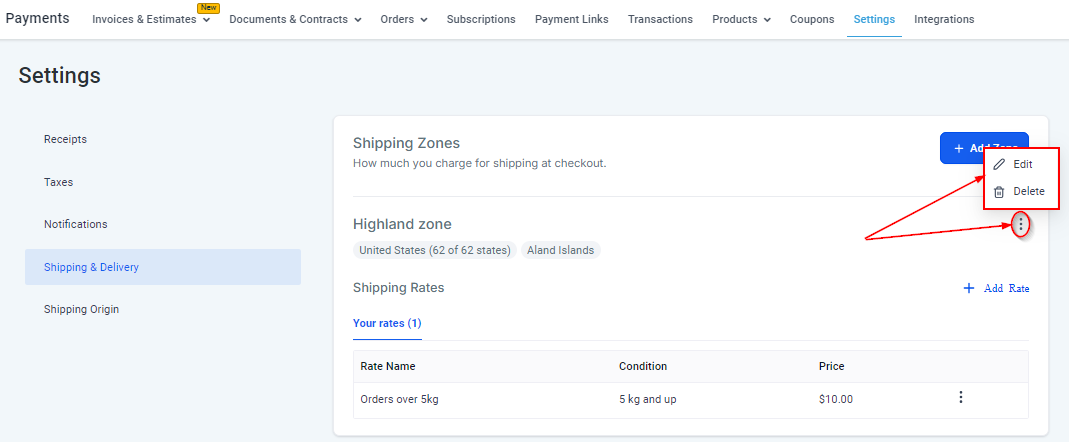
Task: Switch to the Transactions tab
Action: click(660, 20)
